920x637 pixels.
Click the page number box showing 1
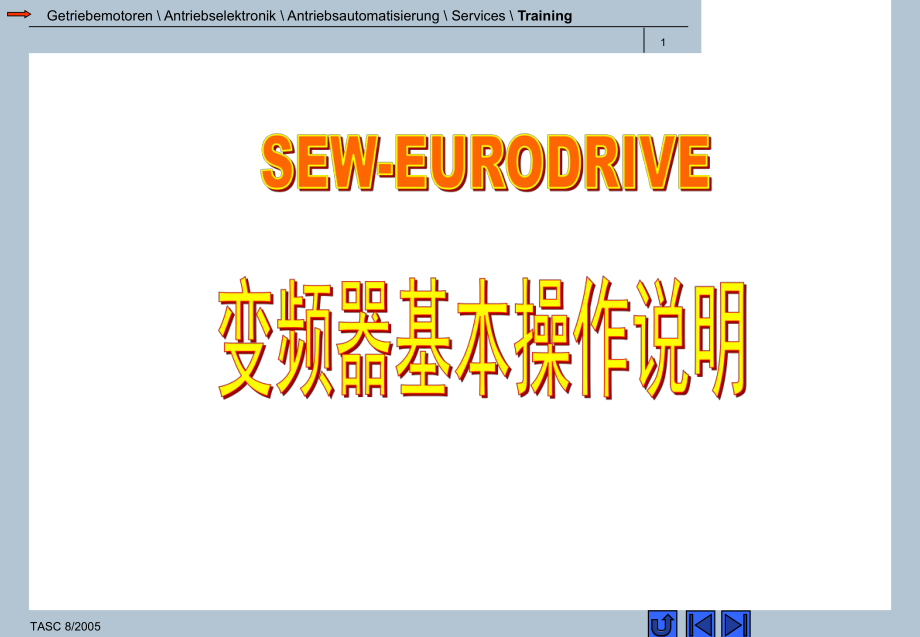coord(663,41)
